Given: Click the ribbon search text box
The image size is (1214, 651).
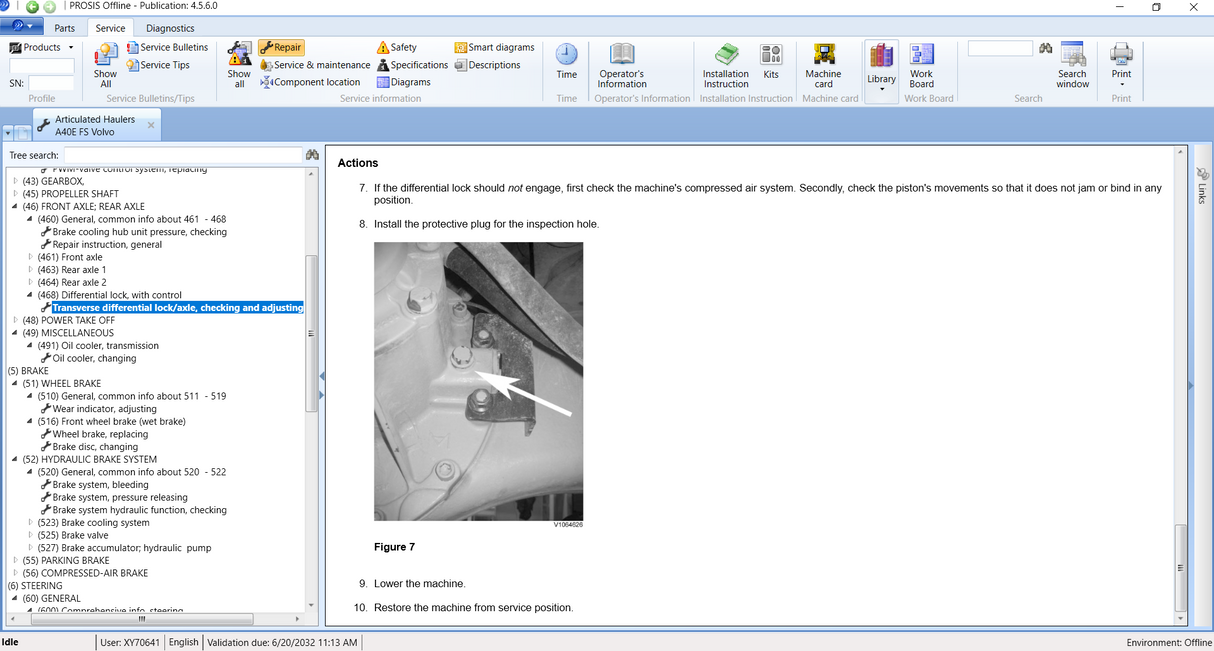Looking at the screenshot, I should point(1000,48).
